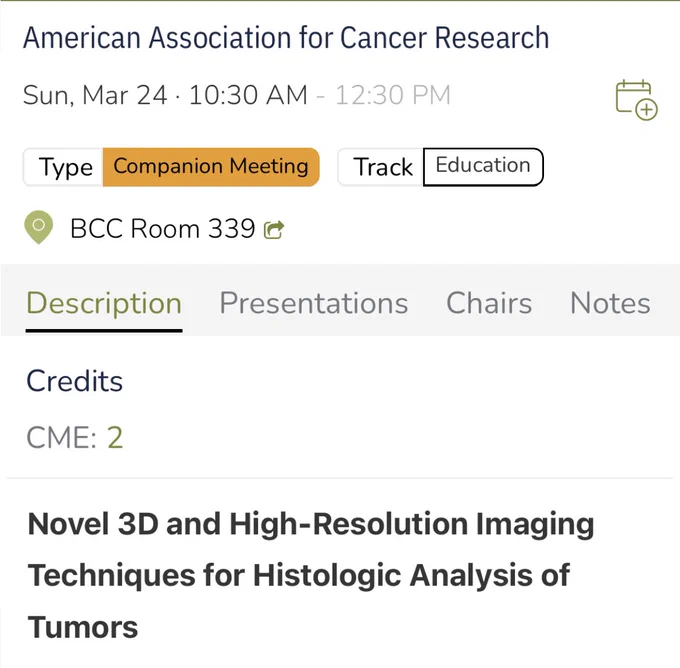This screenshot has width=680, height=668.
Task: Open the Notes tab
Action: (610, 303)
